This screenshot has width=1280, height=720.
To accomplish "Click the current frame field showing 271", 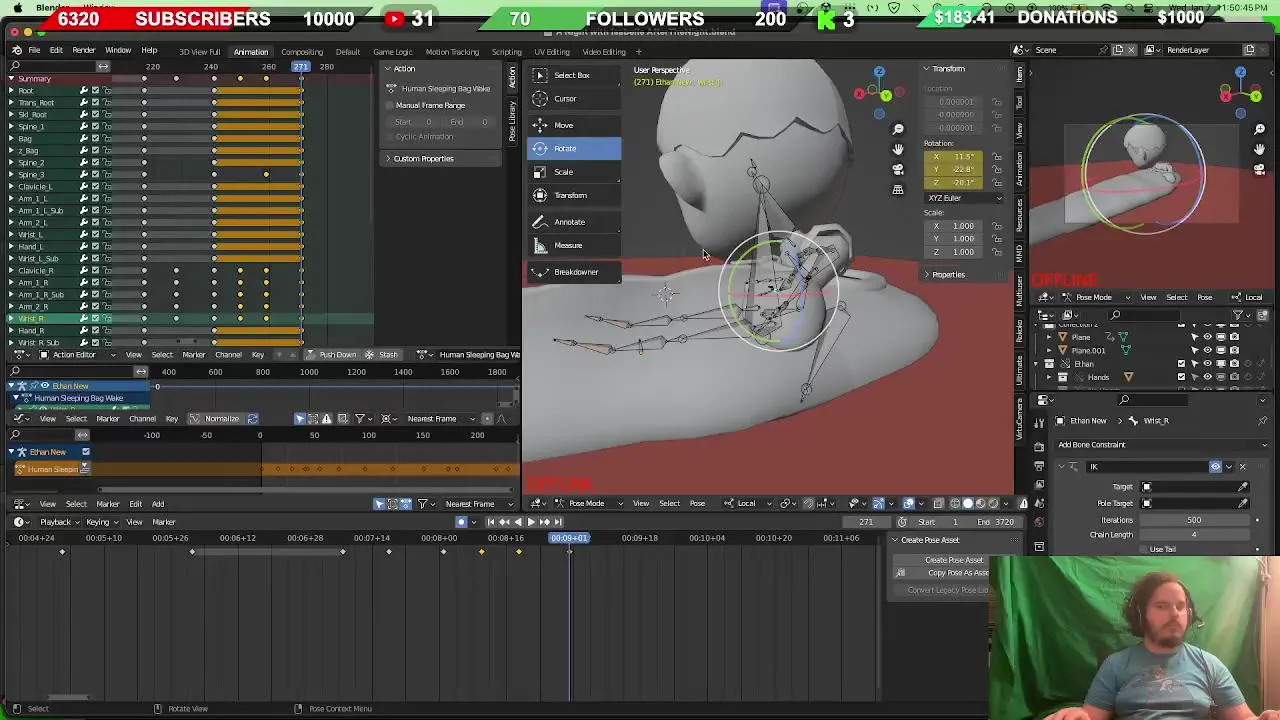I will click(x=867, y=522).
